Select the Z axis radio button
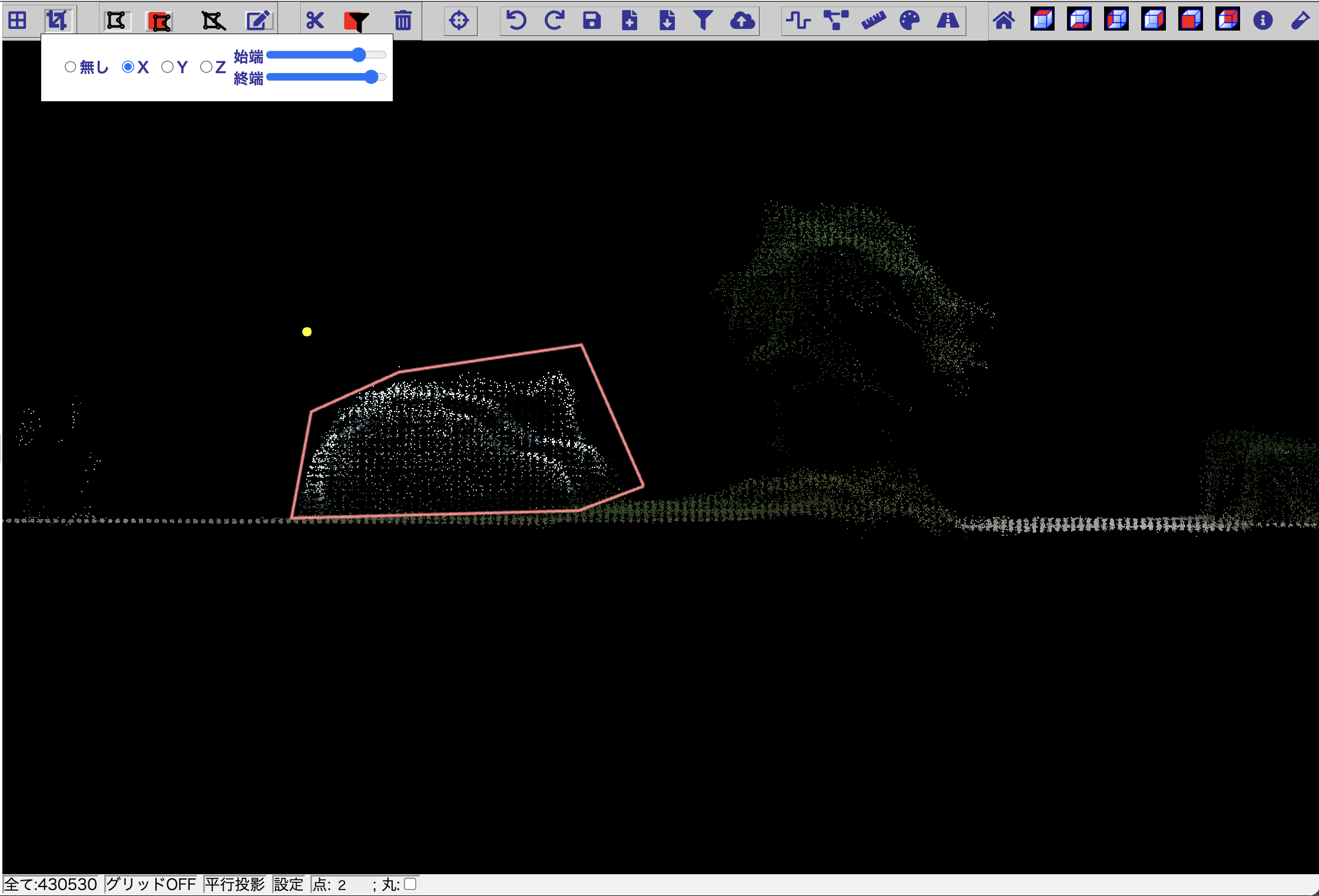Viewport: 1319px width, 896px height. click(x=206, y=67)
